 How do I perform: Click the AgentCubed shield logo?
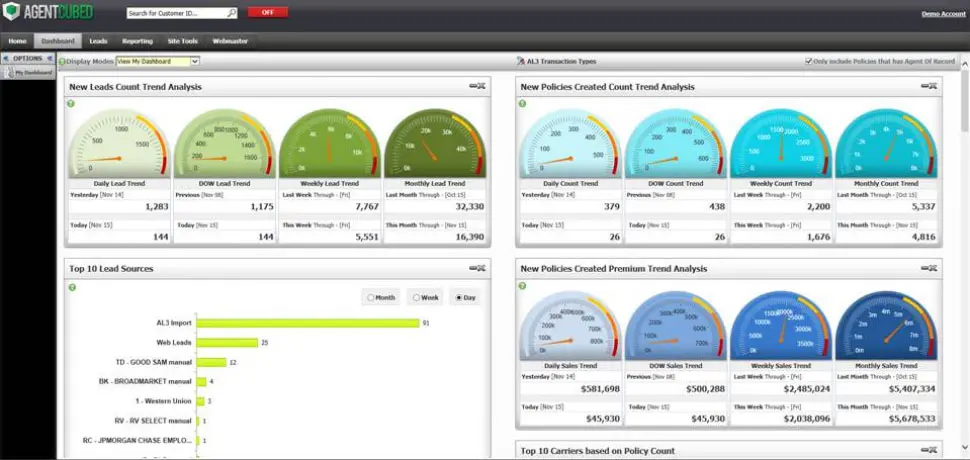12,14
